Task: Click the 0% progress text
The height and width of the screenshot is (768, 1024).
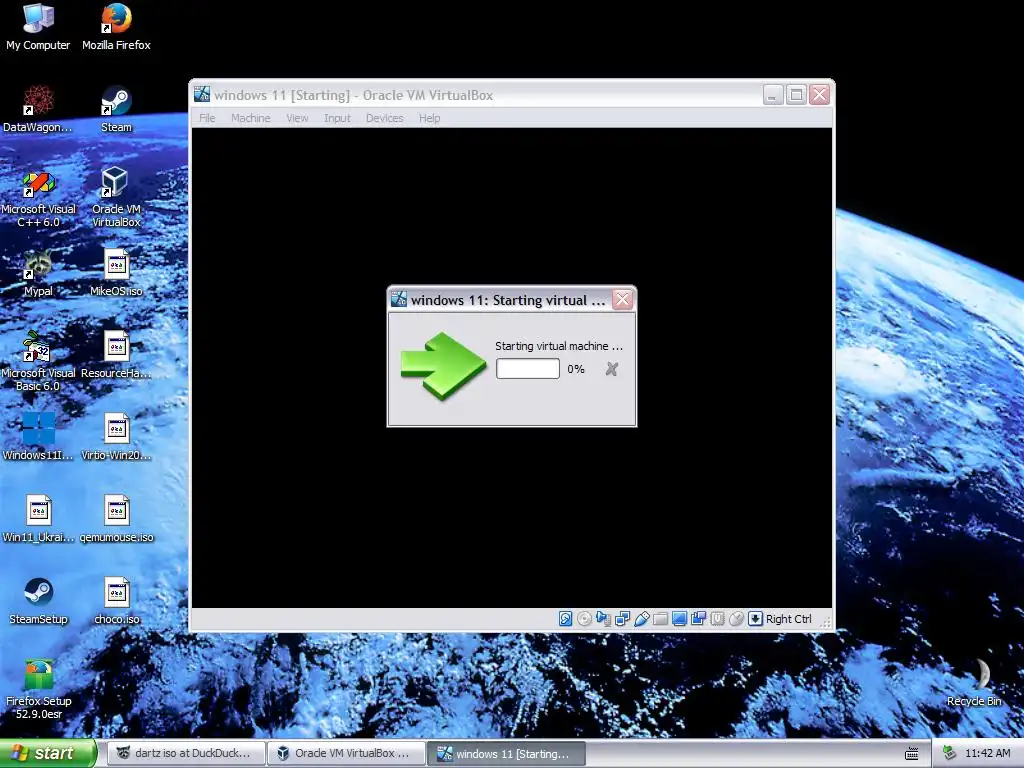Action: (575, 369)
